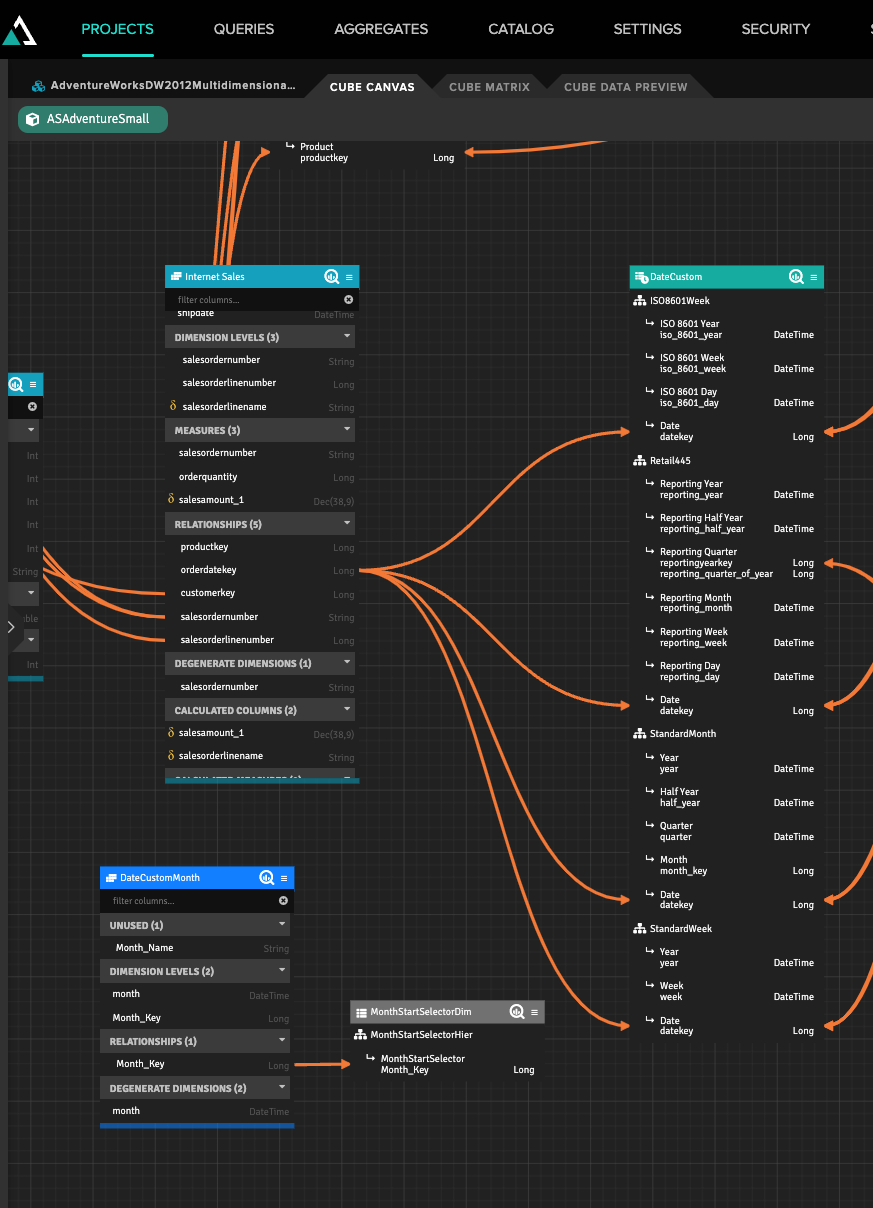Open the Internet Sales dataset menu icon
This screenshot has width=873, height=1208.
(349, 277)
